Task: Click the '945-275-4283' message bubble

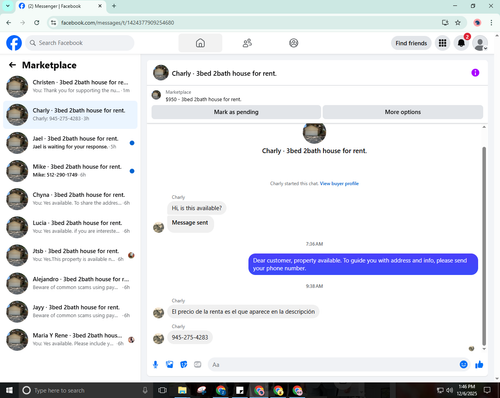Action: coord(190,337)
